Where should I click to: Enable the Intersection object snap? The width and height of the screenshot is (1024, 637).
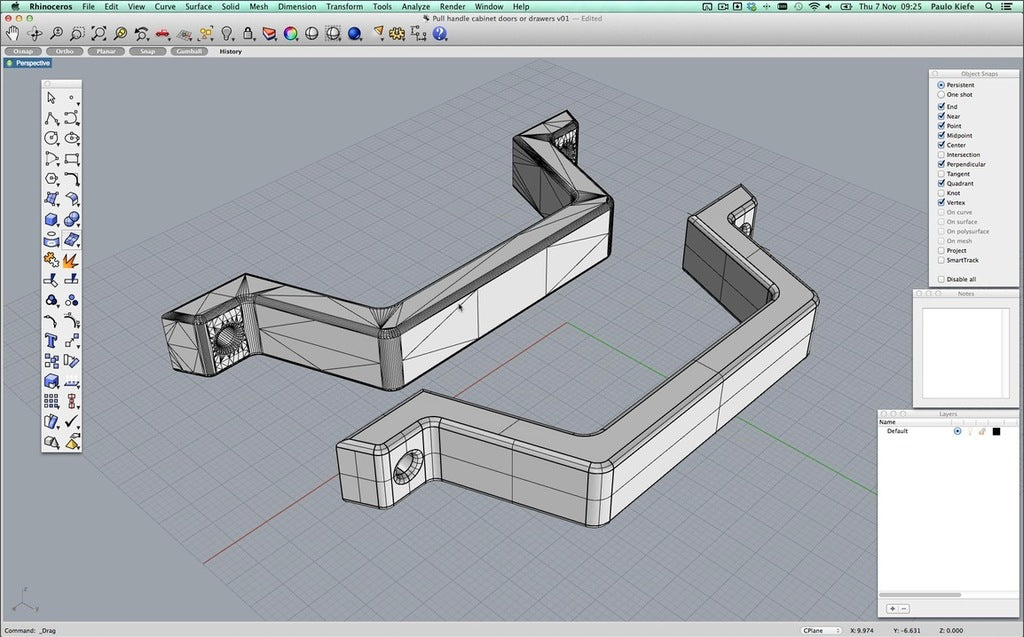pyautogui.click(x=941, y=155)
